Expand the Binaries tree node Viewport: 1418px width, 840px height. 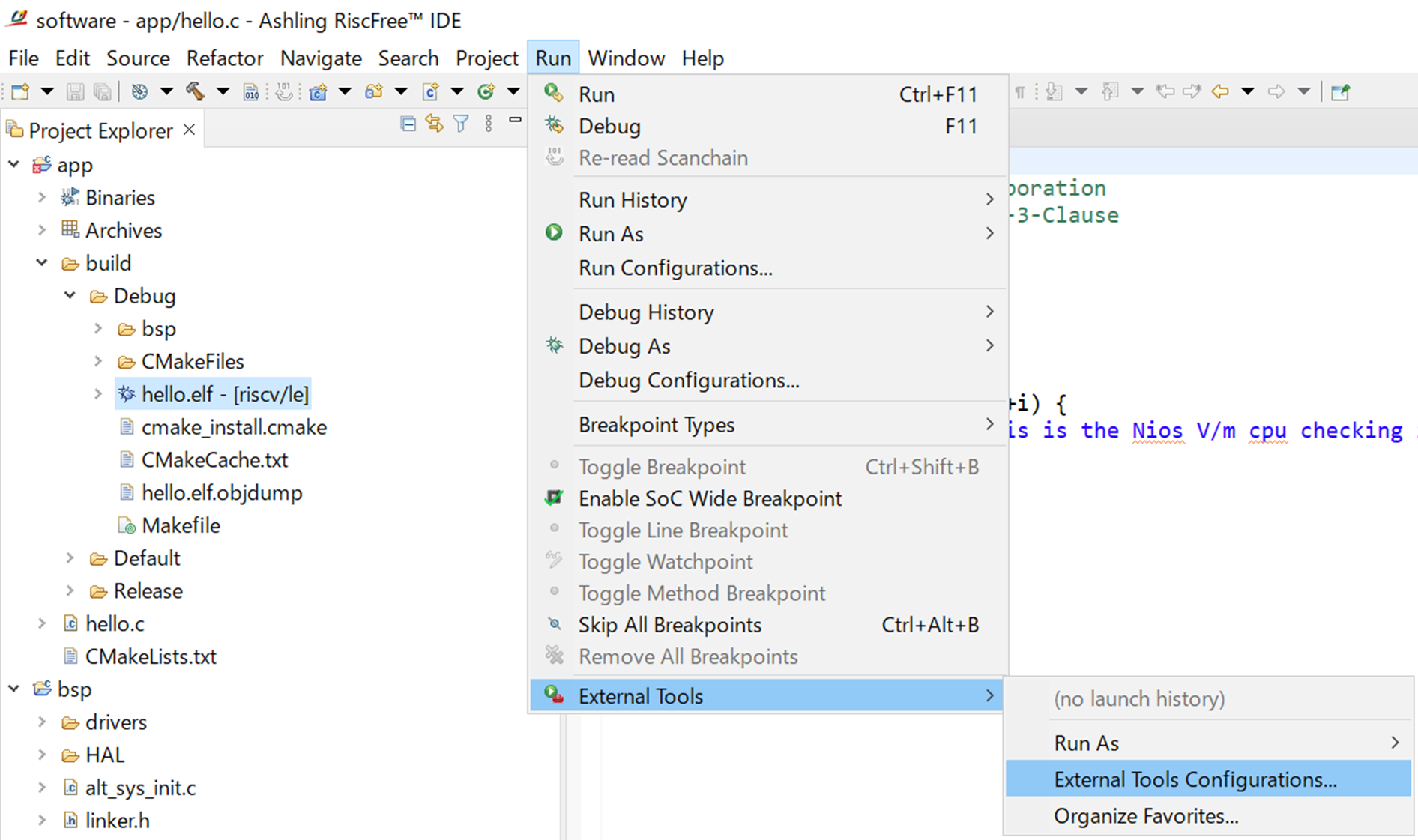41,197
